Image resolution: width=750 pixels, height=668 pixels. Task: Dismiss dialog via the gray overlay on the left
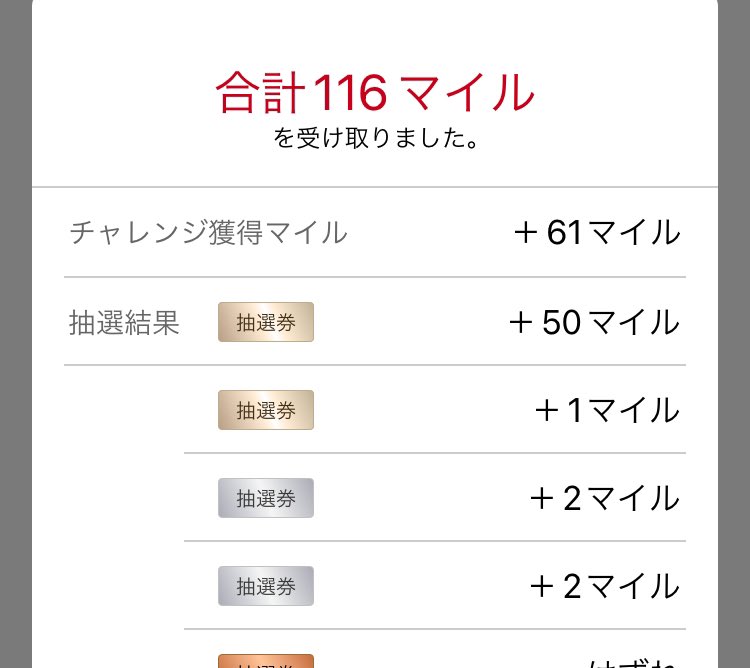pyautogui.click(x=16, y=334)
